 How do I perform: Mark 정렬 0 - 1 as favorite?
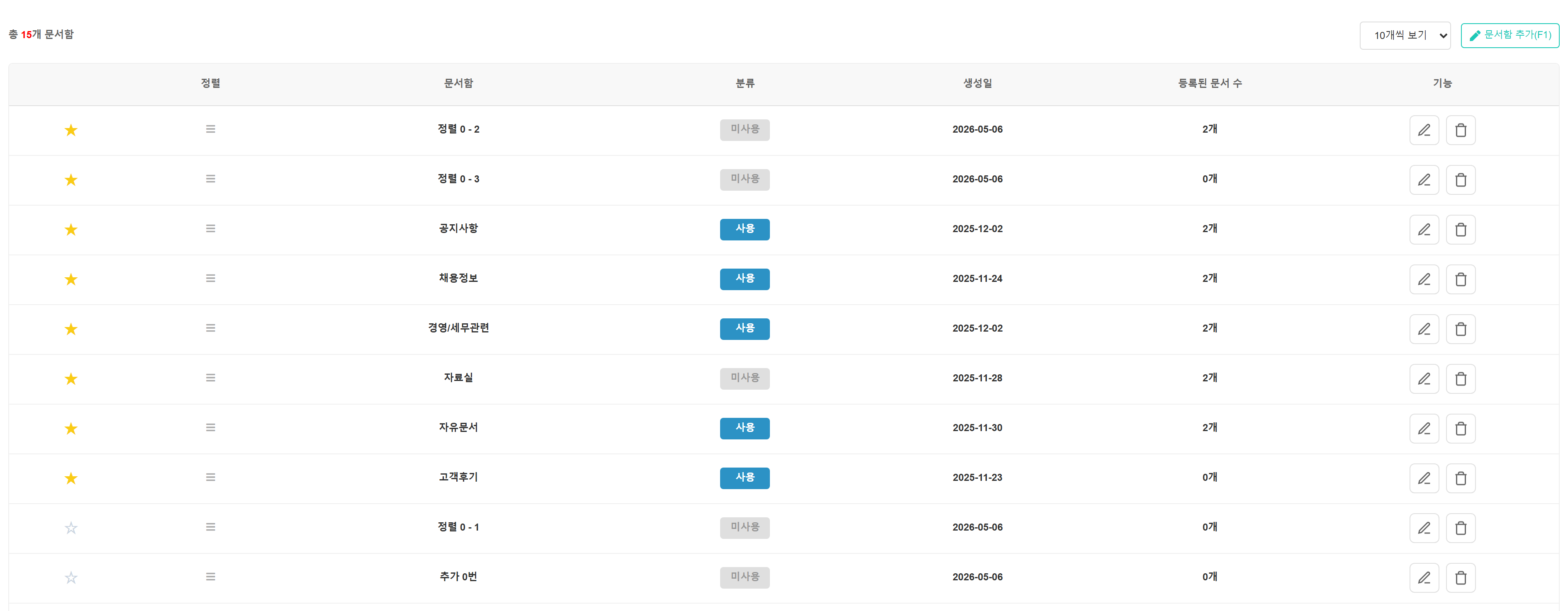coord(71,529)
